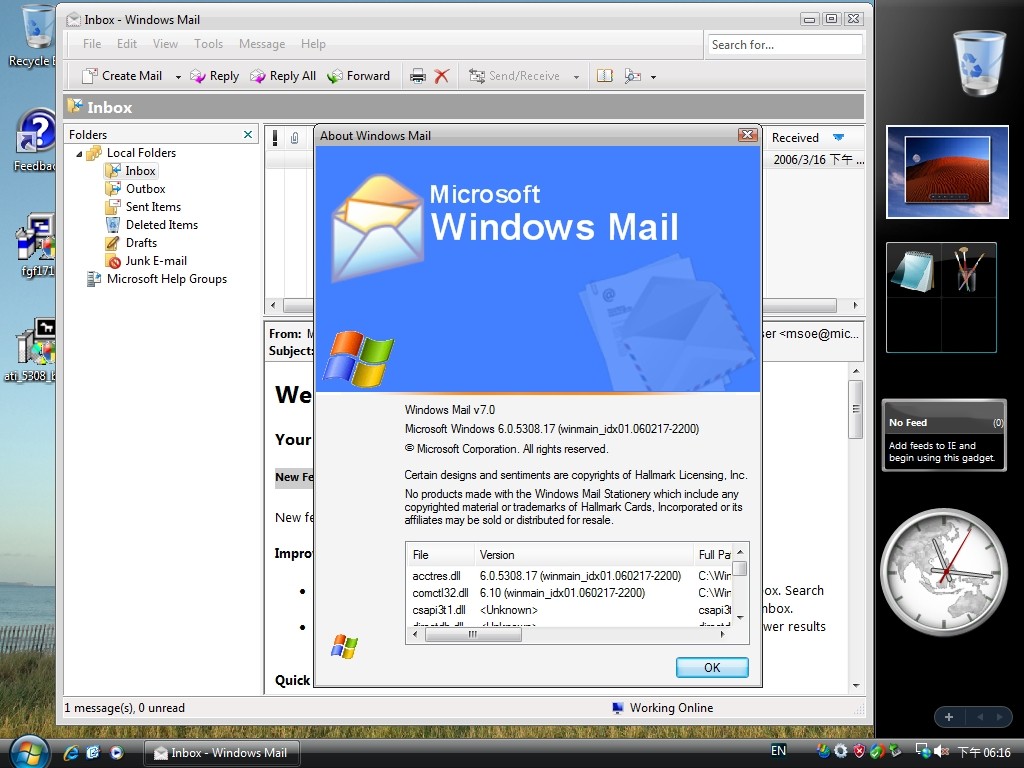Click the file list scroll right arrow

tap(722, 634)
